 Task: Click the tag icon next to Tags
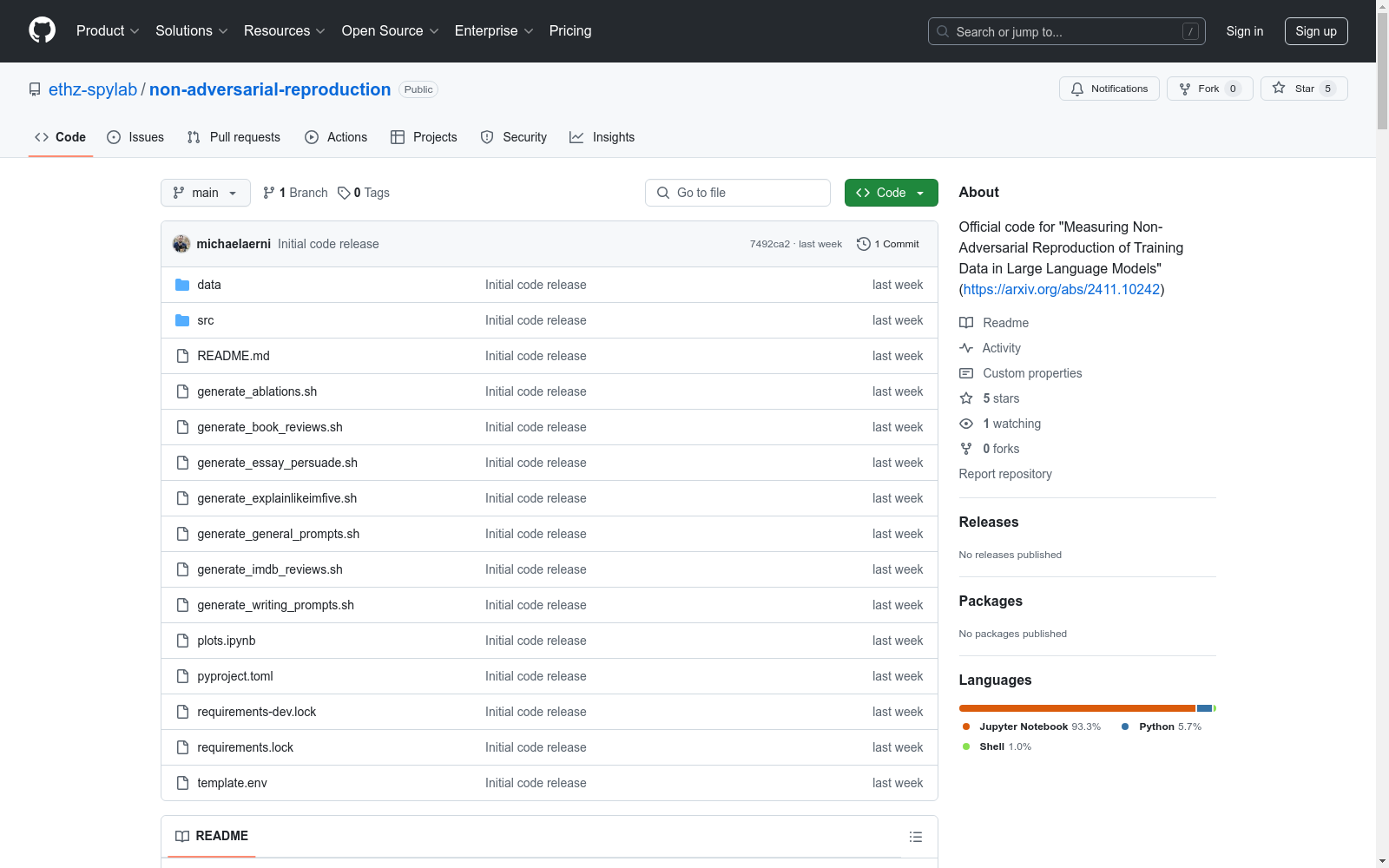(x=344, y=193)
